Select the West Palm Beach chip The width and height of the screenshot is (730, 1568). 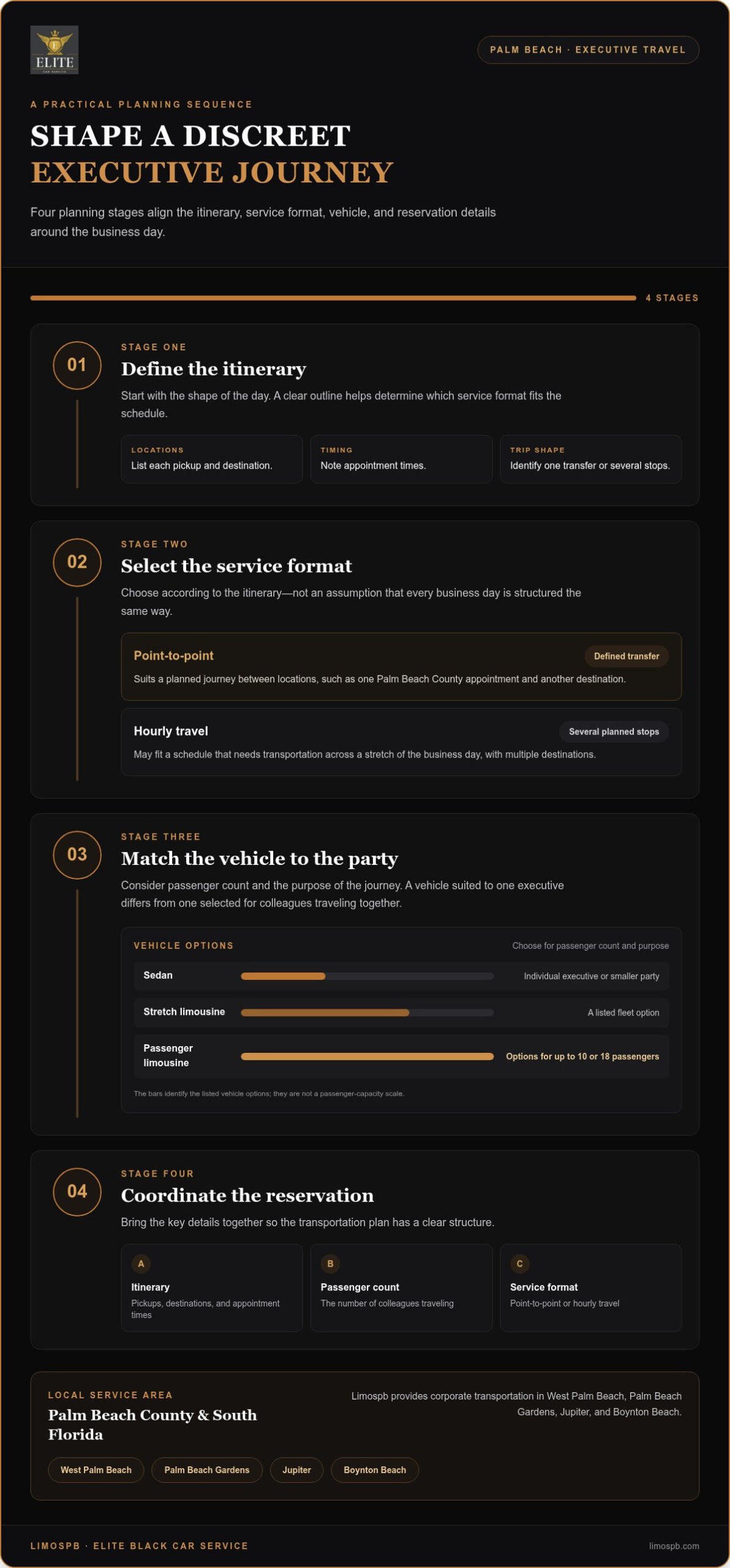[x=96, y=1469]
